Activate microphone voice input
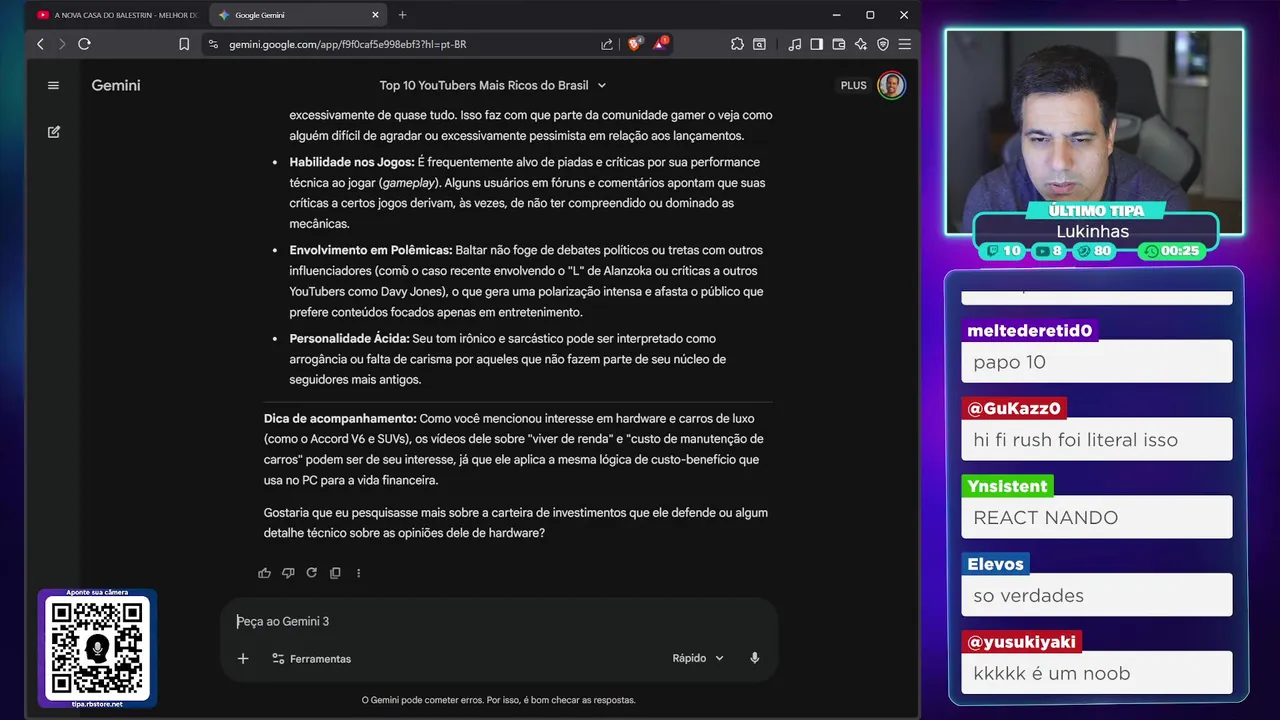The height and width of the screenshot is (720, 1280). pyautogui.click(x=755, y=658)
